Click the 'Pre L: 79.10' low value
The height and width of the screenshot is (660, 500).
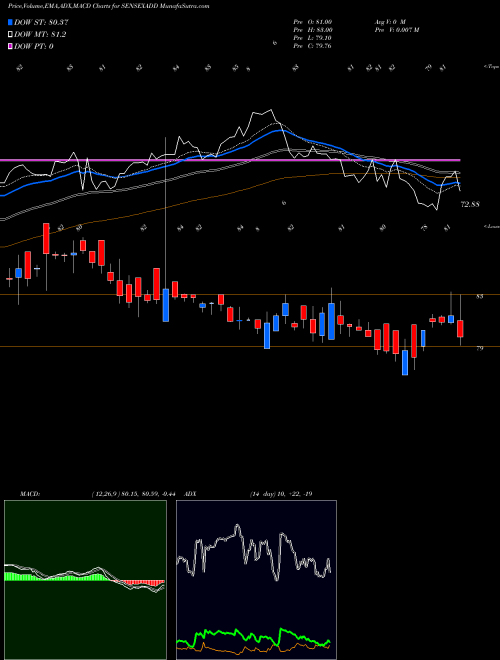coord(313,38)
